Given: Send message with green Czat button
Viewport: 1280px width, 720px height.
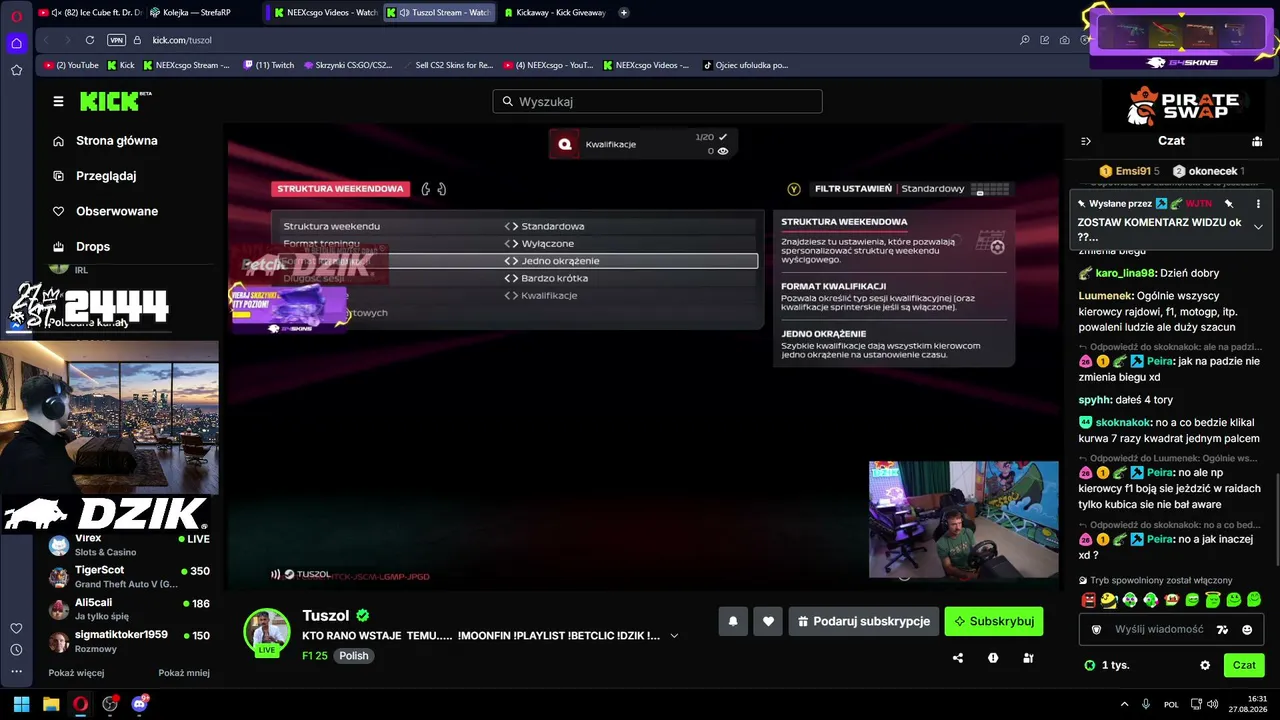Looking at the screenshot, I should pyautogui.click(x=1244, y=665).
